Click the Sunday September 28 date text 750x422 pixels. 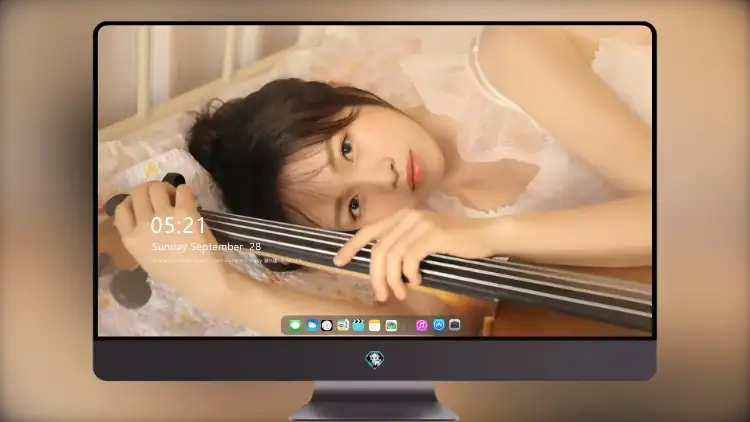(x=206, y=246)
